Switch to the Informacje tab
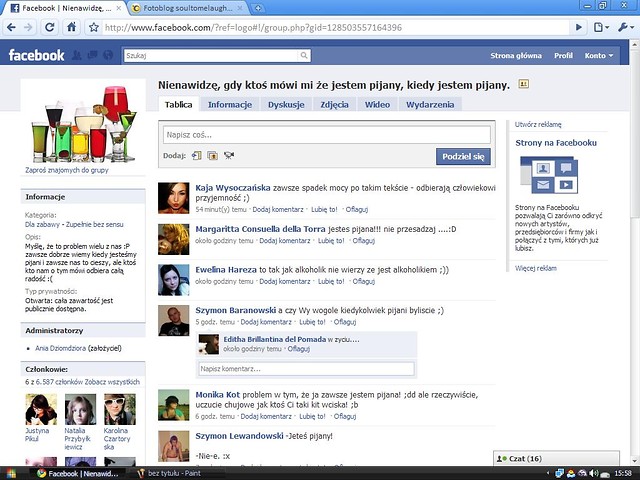Viewport: 640px width, 480px height. pyautogui.click(x=230, y=104)
